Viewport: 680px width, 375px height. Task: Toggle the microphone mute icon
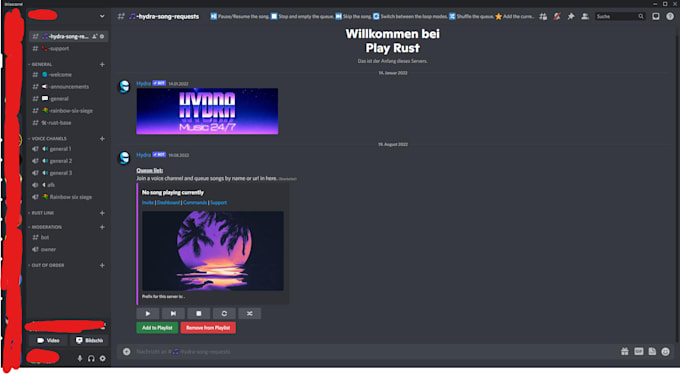[x=80, y=359]
